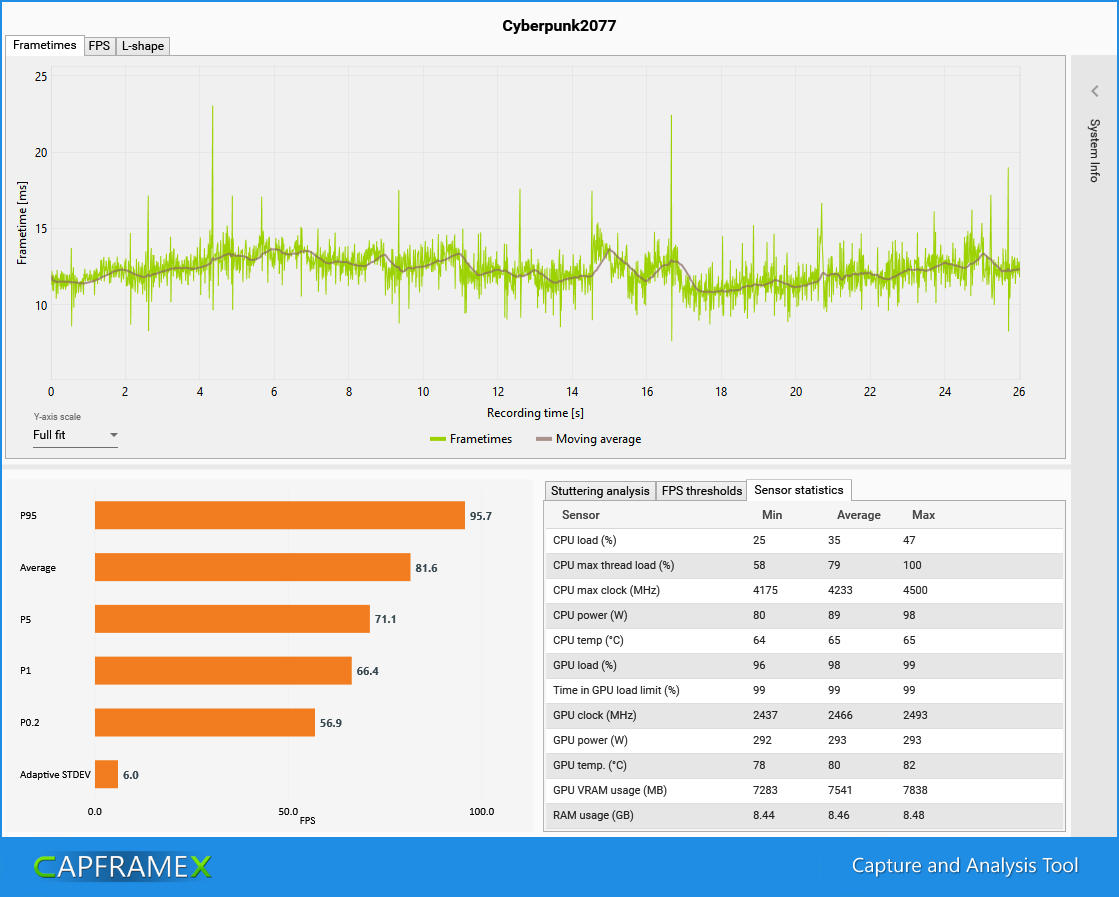Select the CPU temp (°C) row
The image size is (1119, 897).
click(x=804, y=640)
